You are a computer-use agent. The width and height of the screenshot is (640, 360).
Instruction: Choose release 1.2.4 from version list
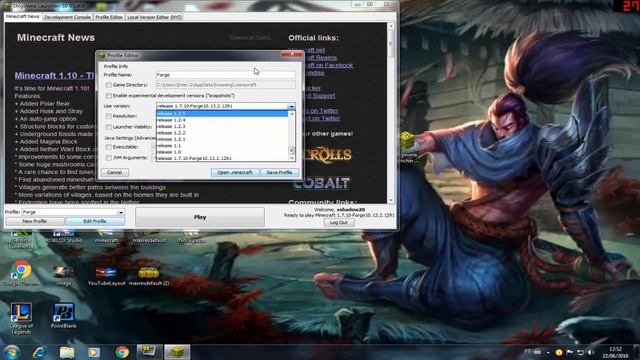coord(222,120)
